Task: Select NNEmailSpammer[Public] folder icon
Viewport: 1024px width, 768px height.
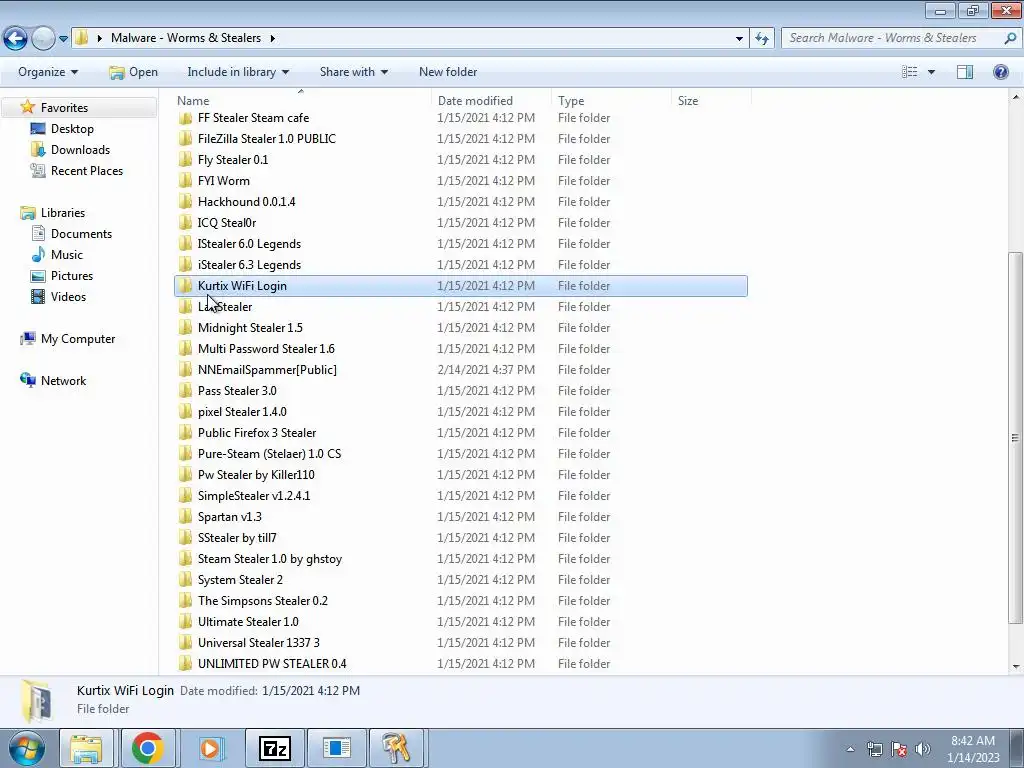Action: [185, 370]
